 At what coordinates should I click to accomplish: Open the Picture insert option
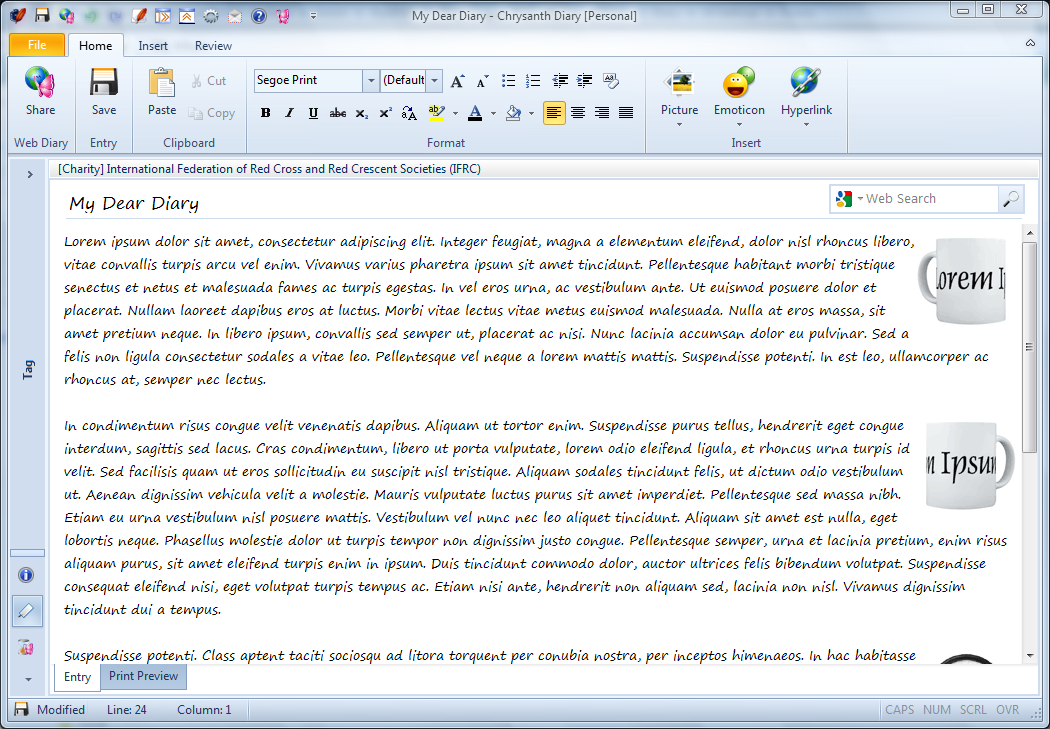click(x=679, y=93)
